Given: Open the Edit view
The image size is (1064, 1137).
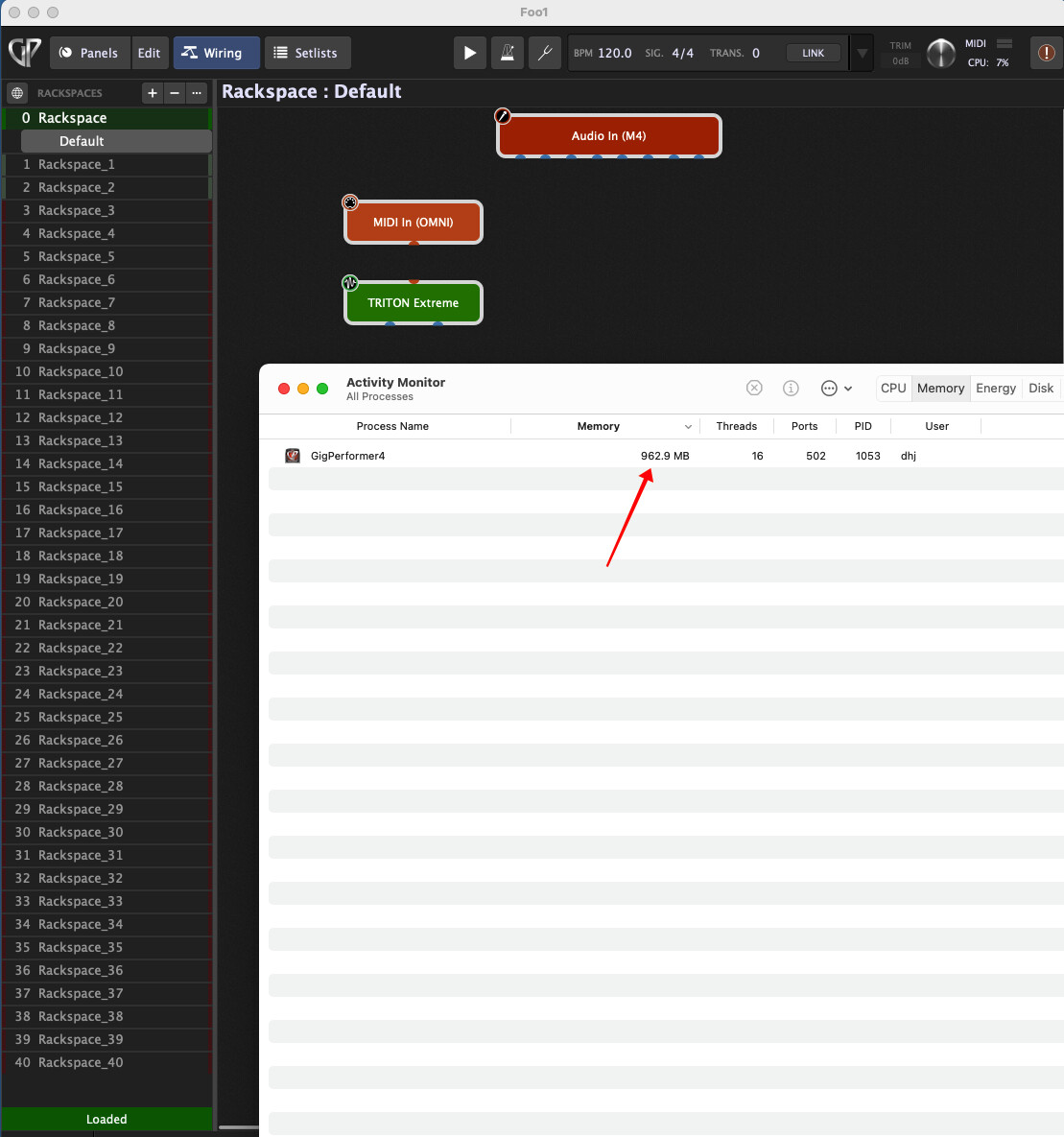Looking at the screenshot, I should pos(150,53).
